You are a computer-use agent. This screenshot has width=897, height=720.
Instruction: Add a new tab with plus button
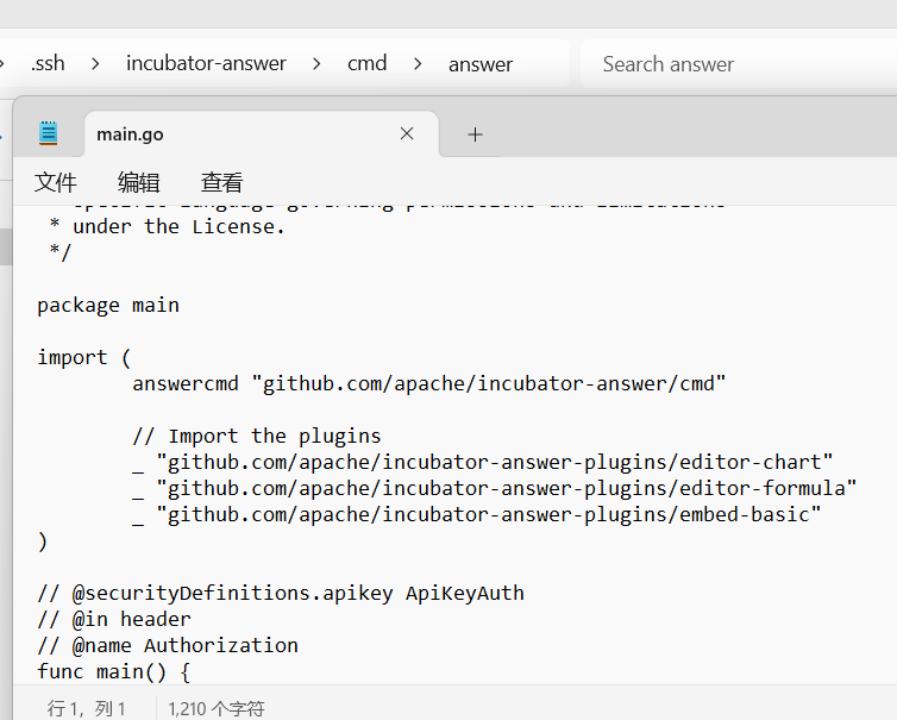tap(475, 134)
